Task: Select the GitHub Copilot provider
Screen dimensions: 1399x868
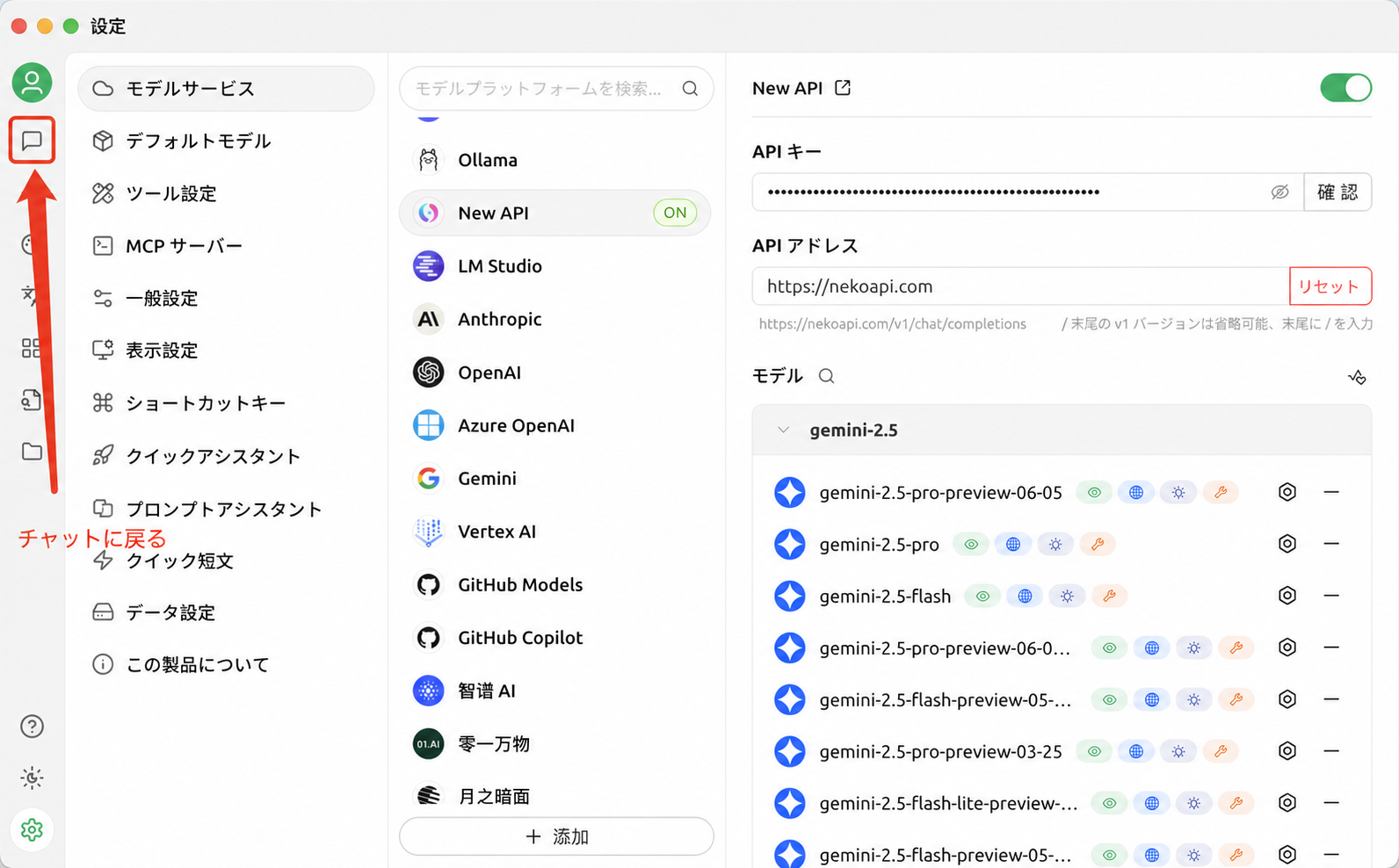Action: [x=555, y=638]
